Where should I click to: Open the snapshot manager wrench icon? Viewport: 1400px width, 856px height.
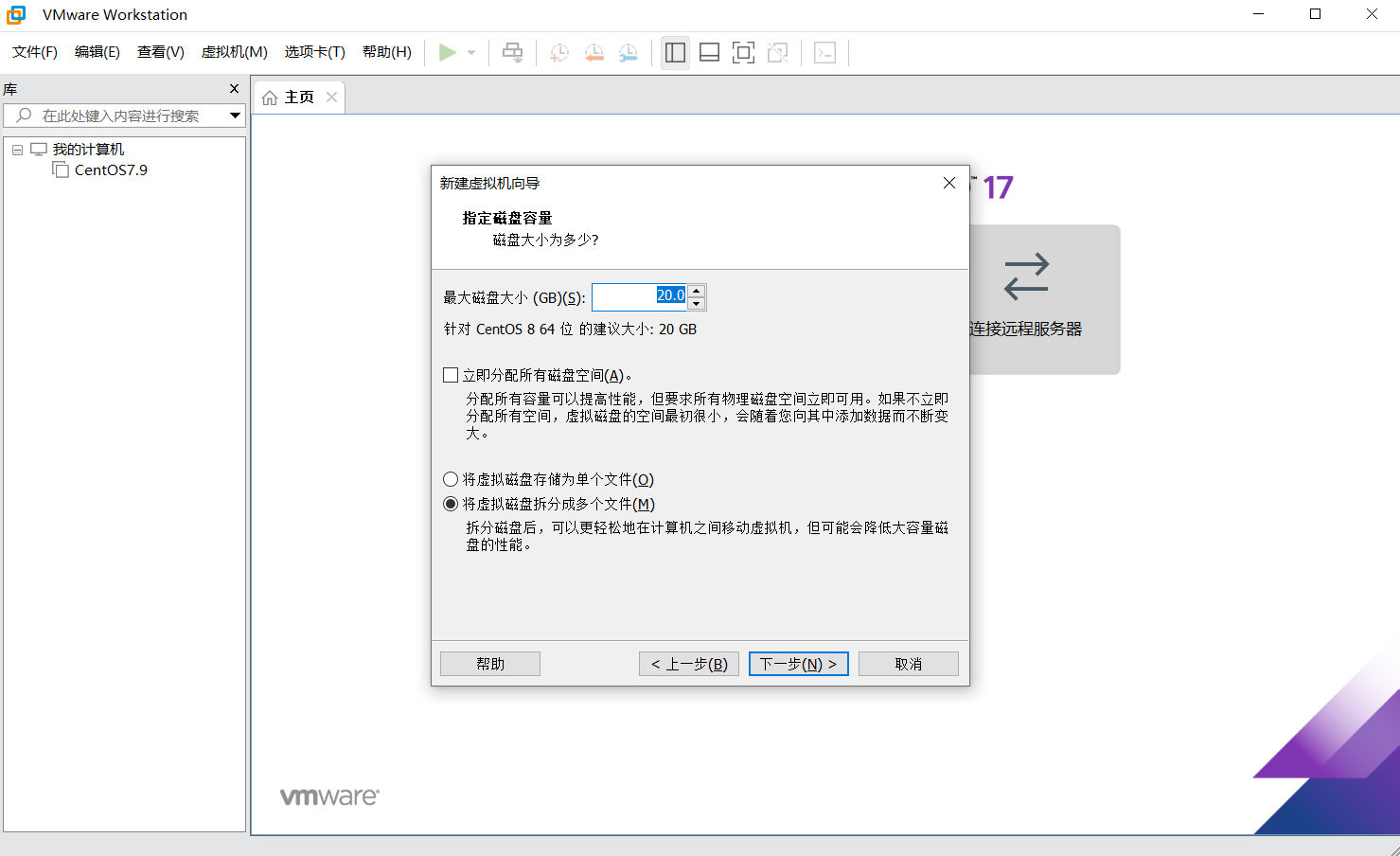[628, 53]
